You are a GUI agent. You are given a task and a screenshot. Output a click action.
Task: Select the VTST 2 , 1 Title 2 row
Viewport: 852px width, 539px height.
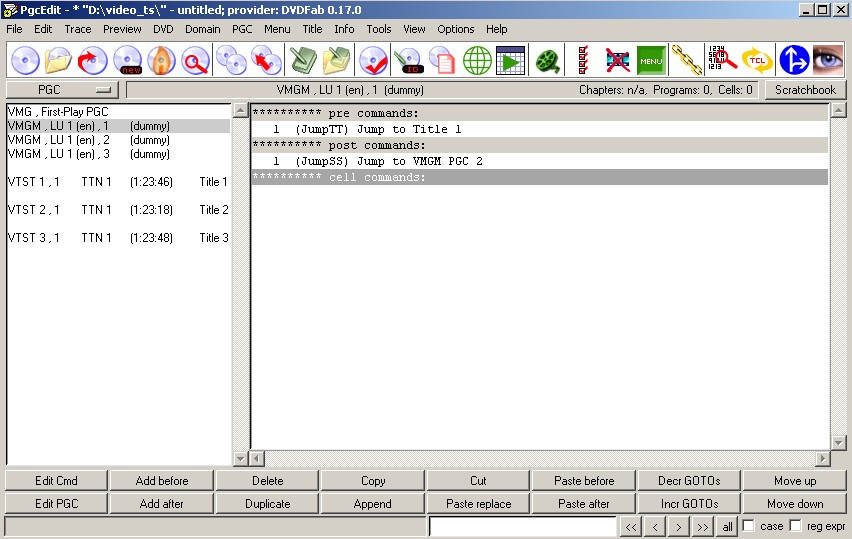118,210
